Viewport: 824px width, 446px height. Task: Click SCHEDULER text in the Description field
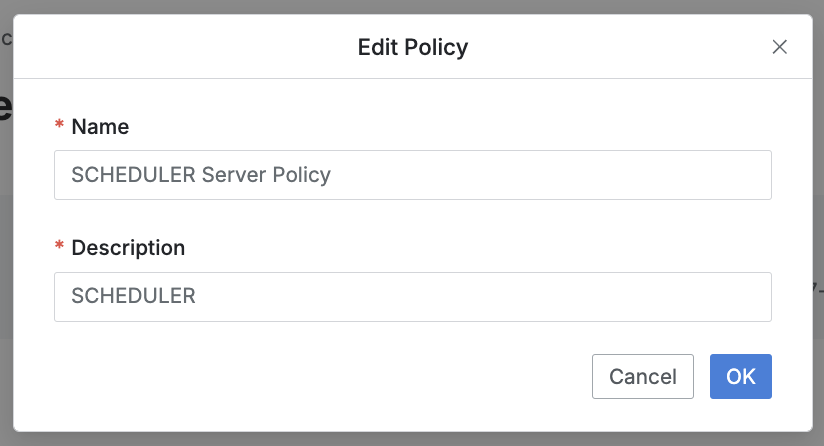[133, 297]
